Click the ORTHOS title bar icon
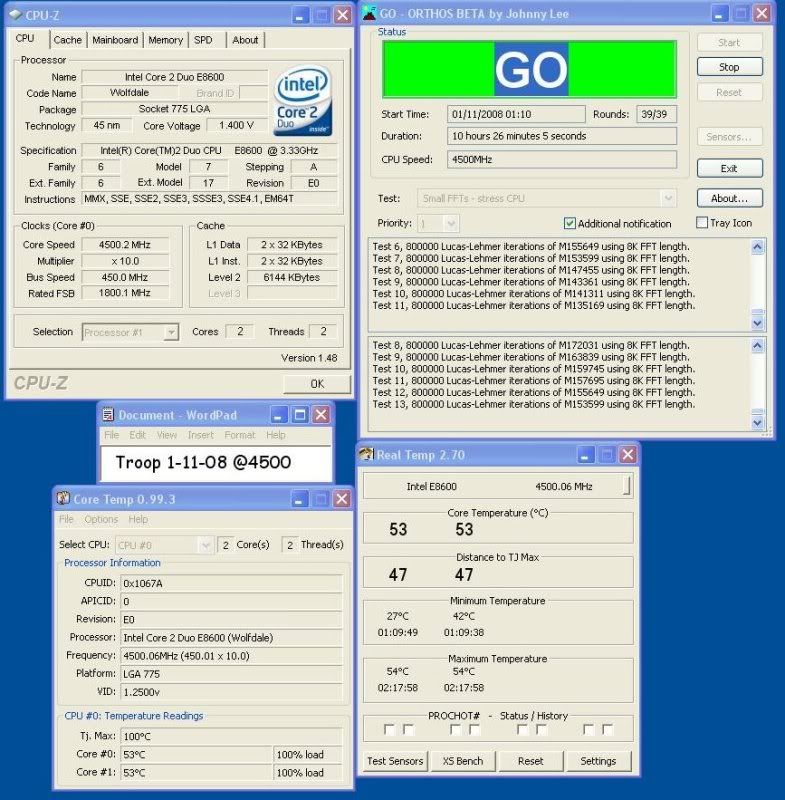 pos(369,14)
